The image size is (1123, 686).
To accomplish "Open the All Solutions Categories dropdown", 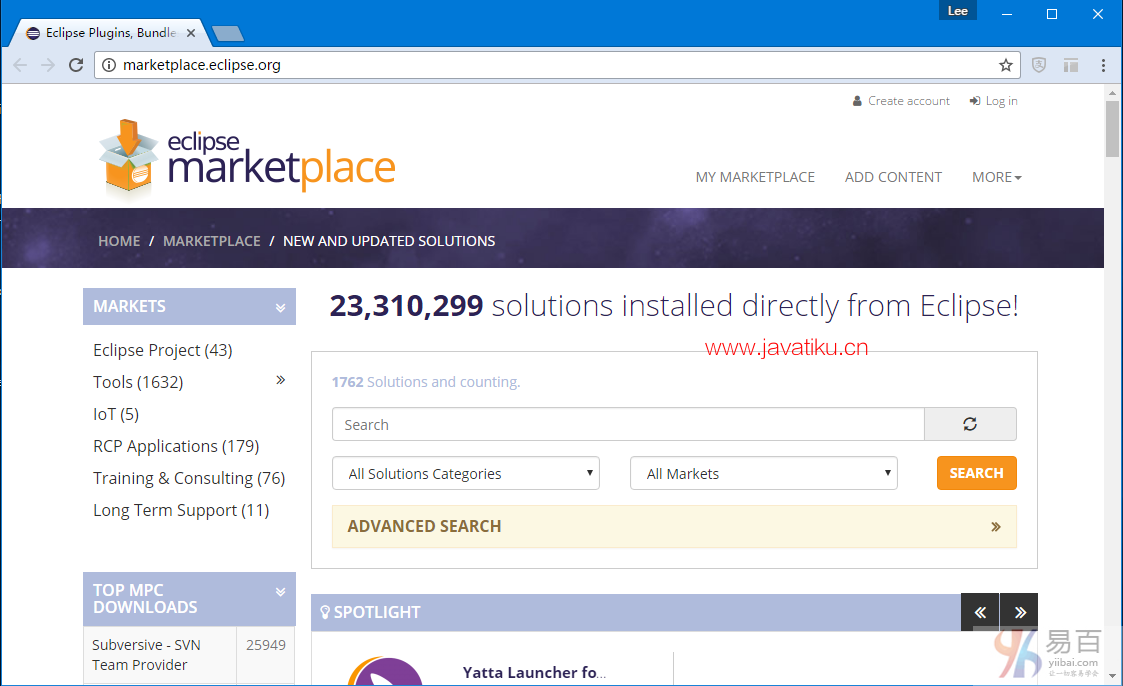I will (x=465, y=474).
